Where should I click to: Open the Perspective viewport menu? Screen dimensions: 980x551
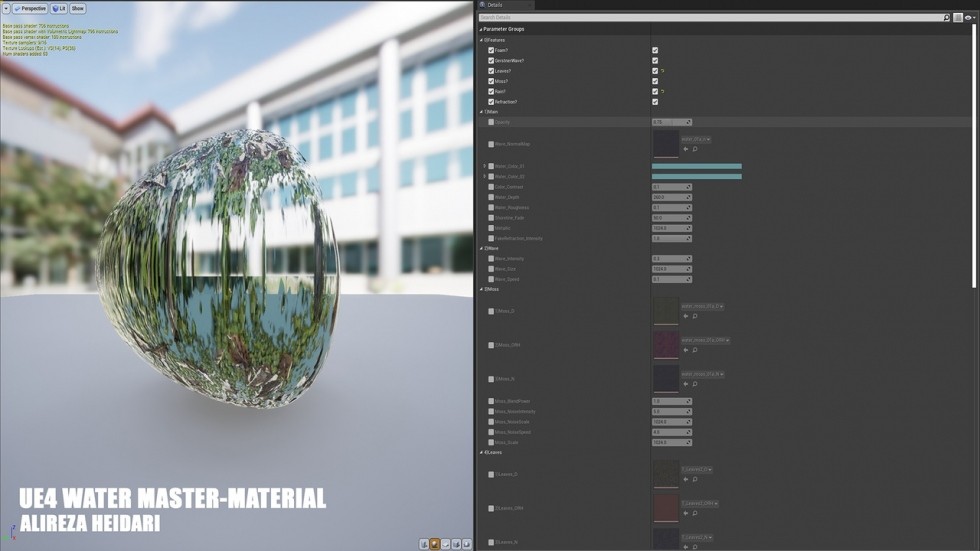[30, 8]
